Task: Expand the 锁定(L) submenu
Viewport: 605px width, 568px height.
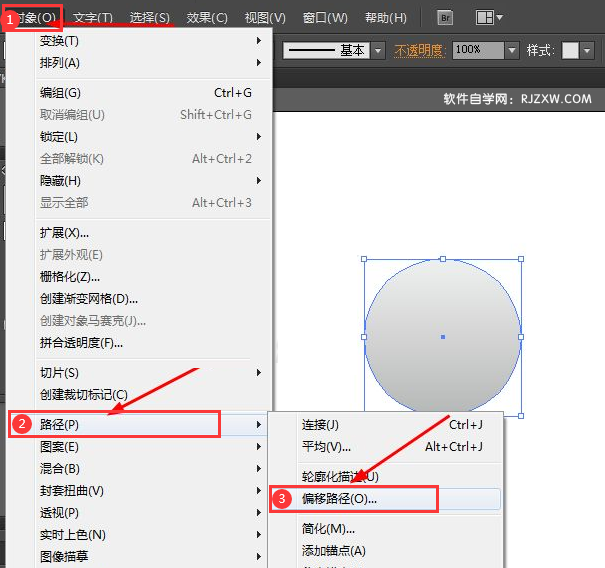Action: (152, 137)
